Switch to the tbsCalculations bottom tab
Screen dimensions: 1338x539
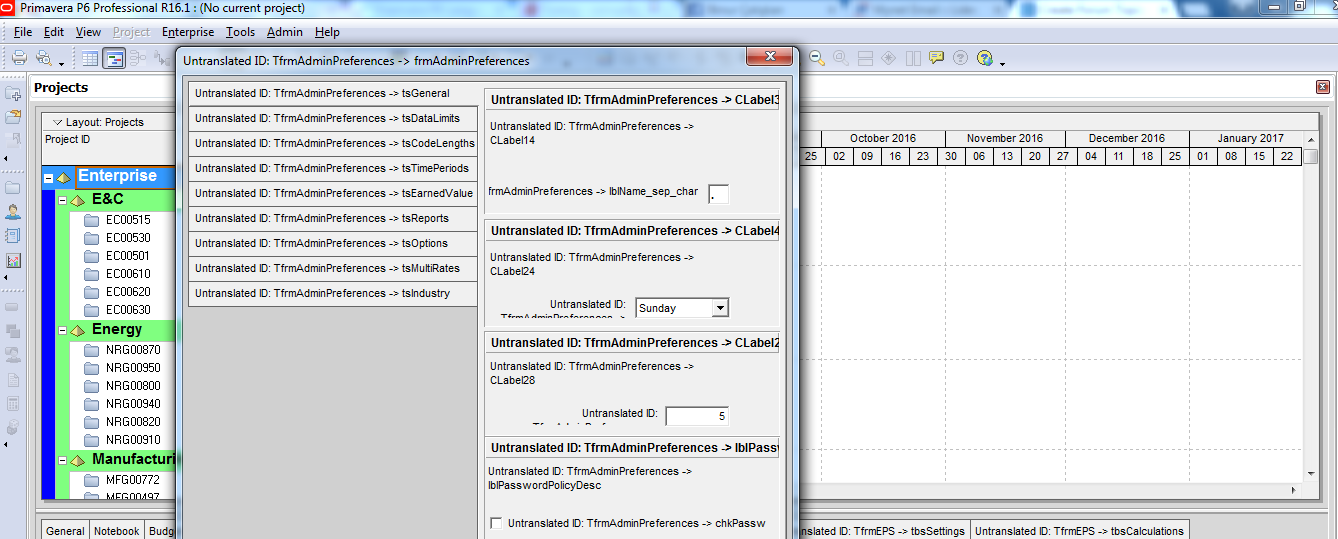[1080, 530]
